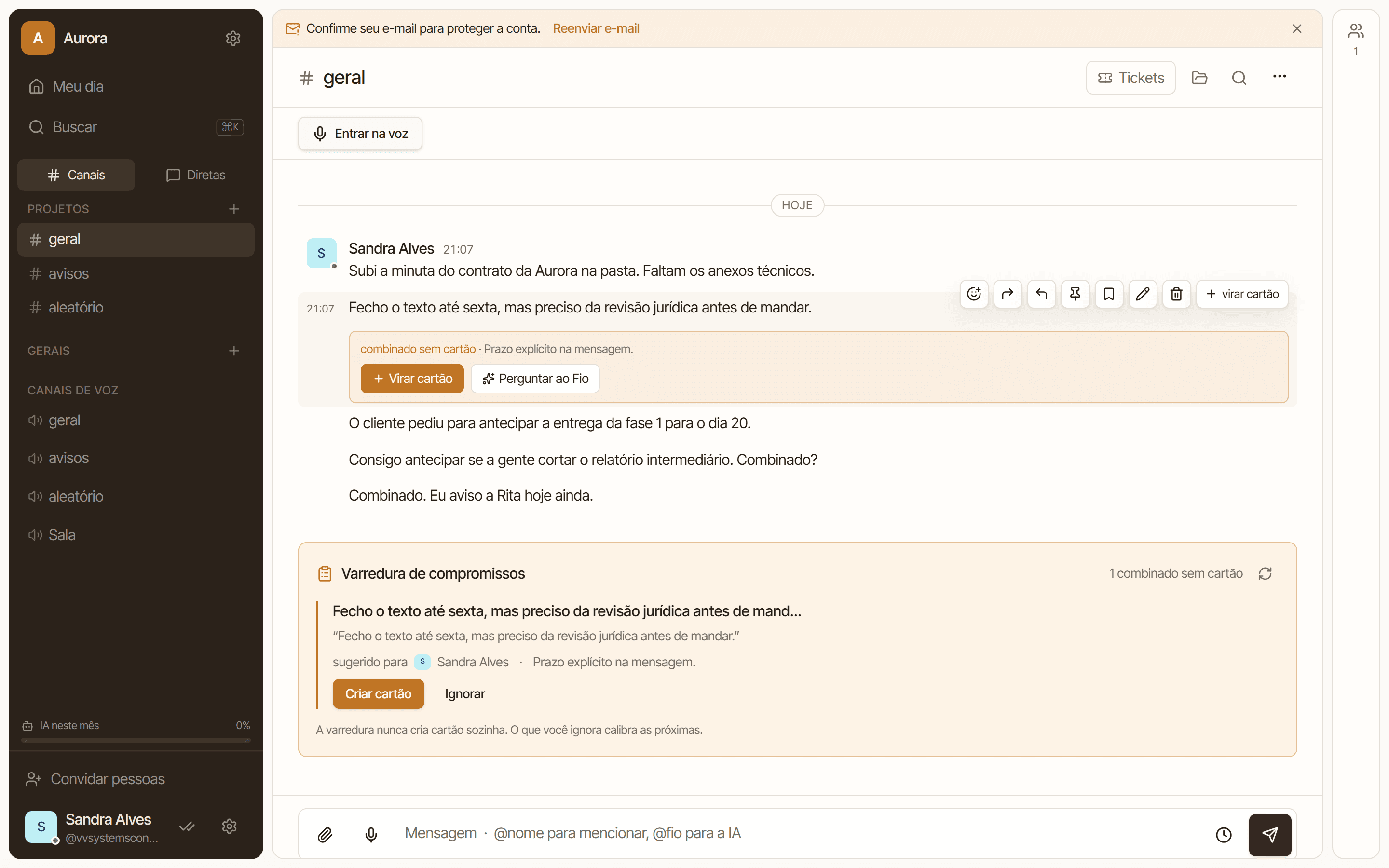
Task: Forward the message with arrow icon
Action: tap(1008, 294)
